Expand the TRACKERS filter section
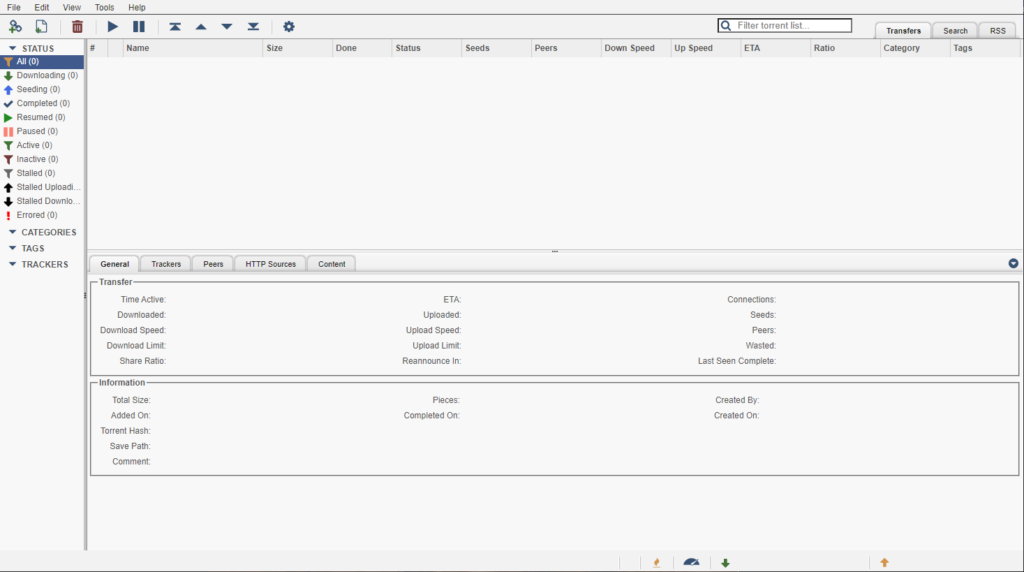Screen dimensions: 1024x572 [x=13, y=264]
